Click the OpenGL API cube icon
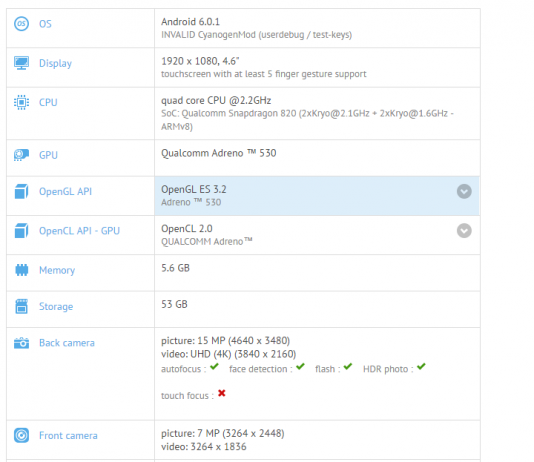The height and width of the screenshot is (462, 534). [x=21, y=191]
